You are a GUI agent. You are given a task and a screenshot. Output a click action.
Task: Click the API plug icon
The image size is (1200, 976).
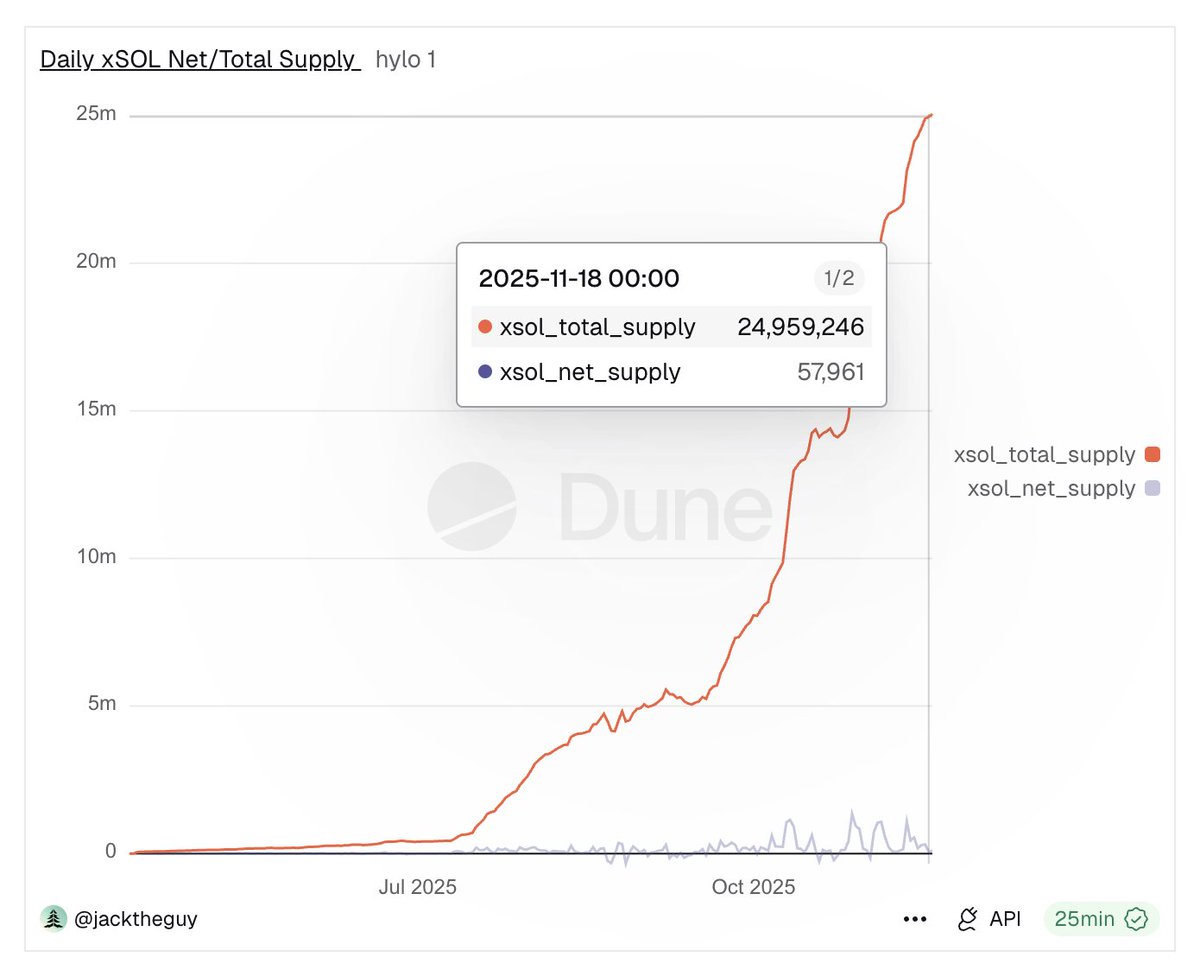pos(967,918)
